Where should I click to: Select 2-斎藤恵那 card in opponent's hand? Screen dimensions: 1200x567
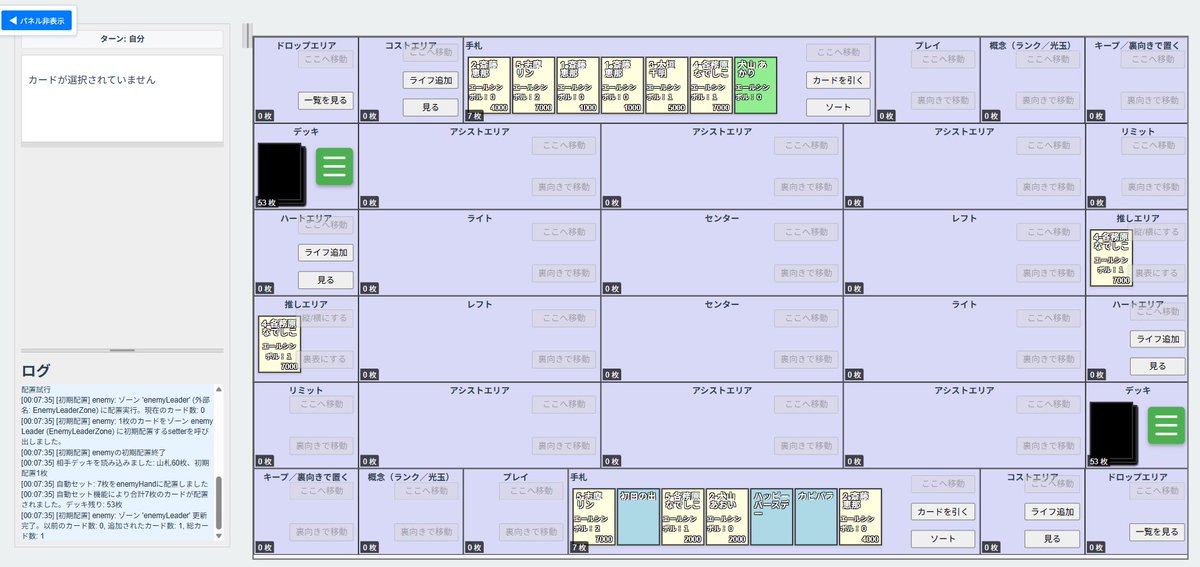click(489, 85)
